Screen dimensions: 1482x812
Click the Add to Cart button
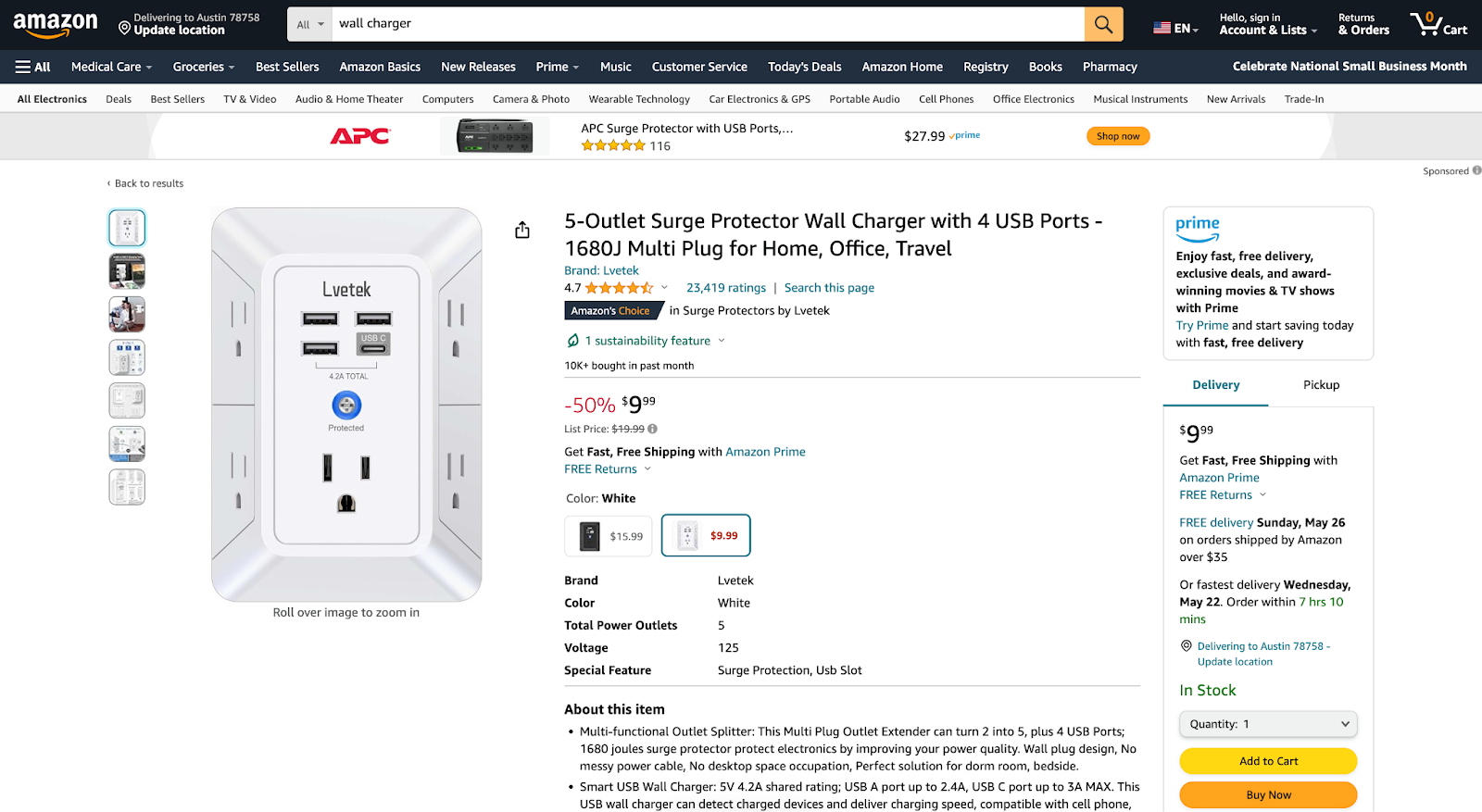[1267, 760]
